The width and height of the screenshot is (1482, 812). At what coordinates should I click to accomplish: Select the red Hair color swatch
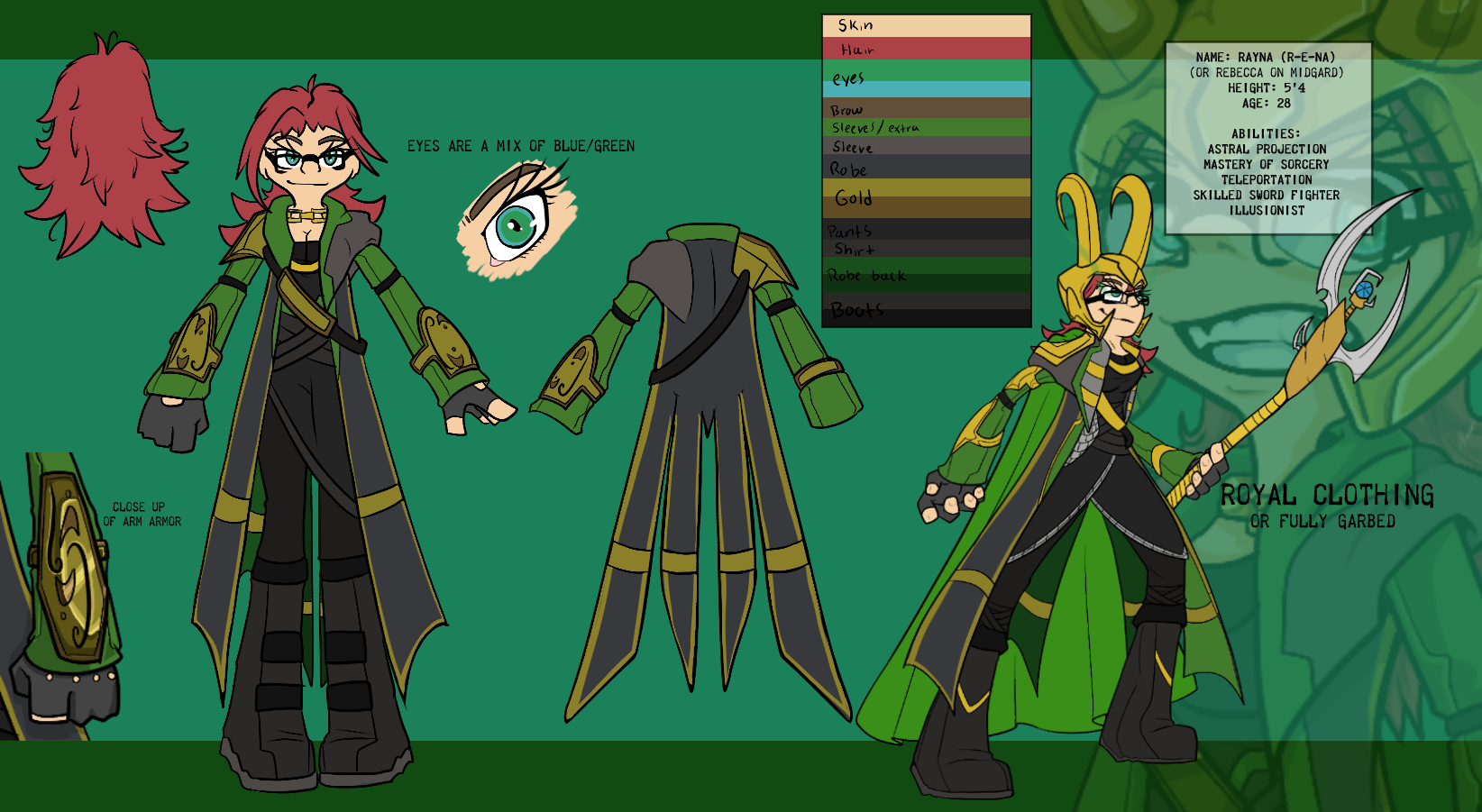pyautogui.click(x=927, y=49)
